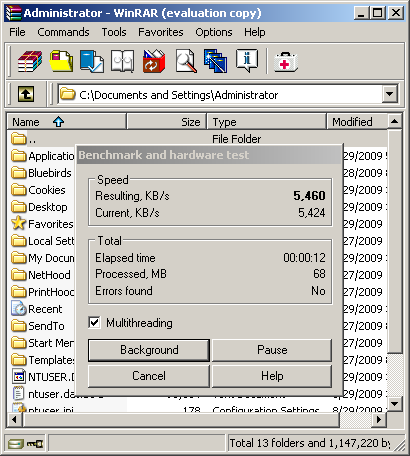Uncheck the Multithreading checkbox
Image resolution: width=410 pixels, height=456 pixels.
pyautogui.click(x=95, y=322)
